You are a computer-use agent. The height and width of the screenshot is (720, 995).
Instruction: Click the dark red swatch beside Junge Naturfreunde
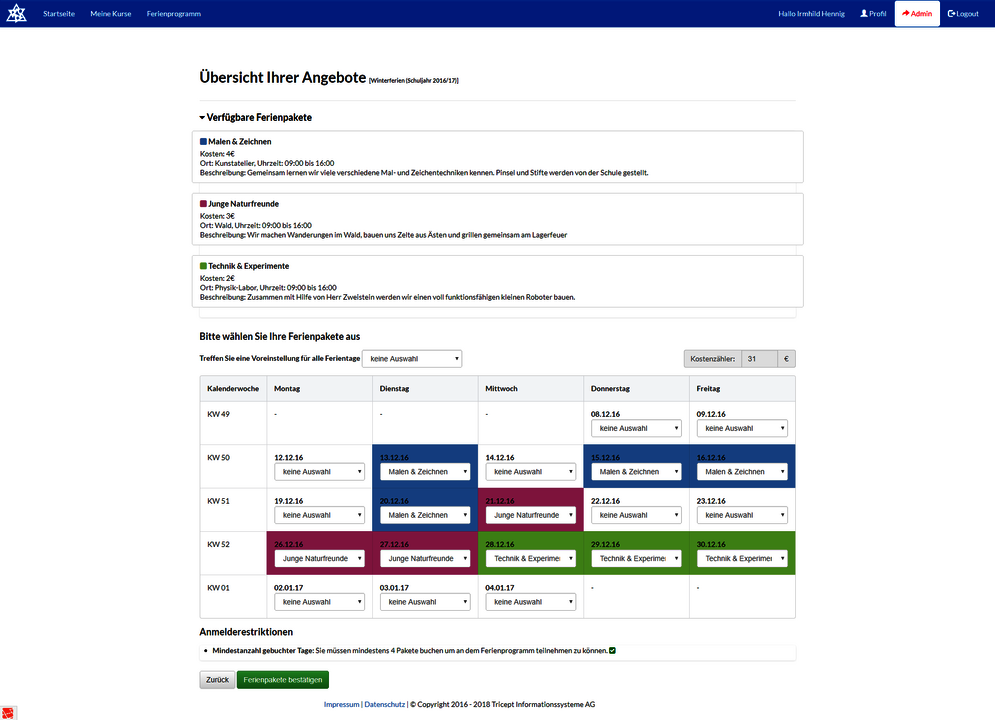click(205, 203)
